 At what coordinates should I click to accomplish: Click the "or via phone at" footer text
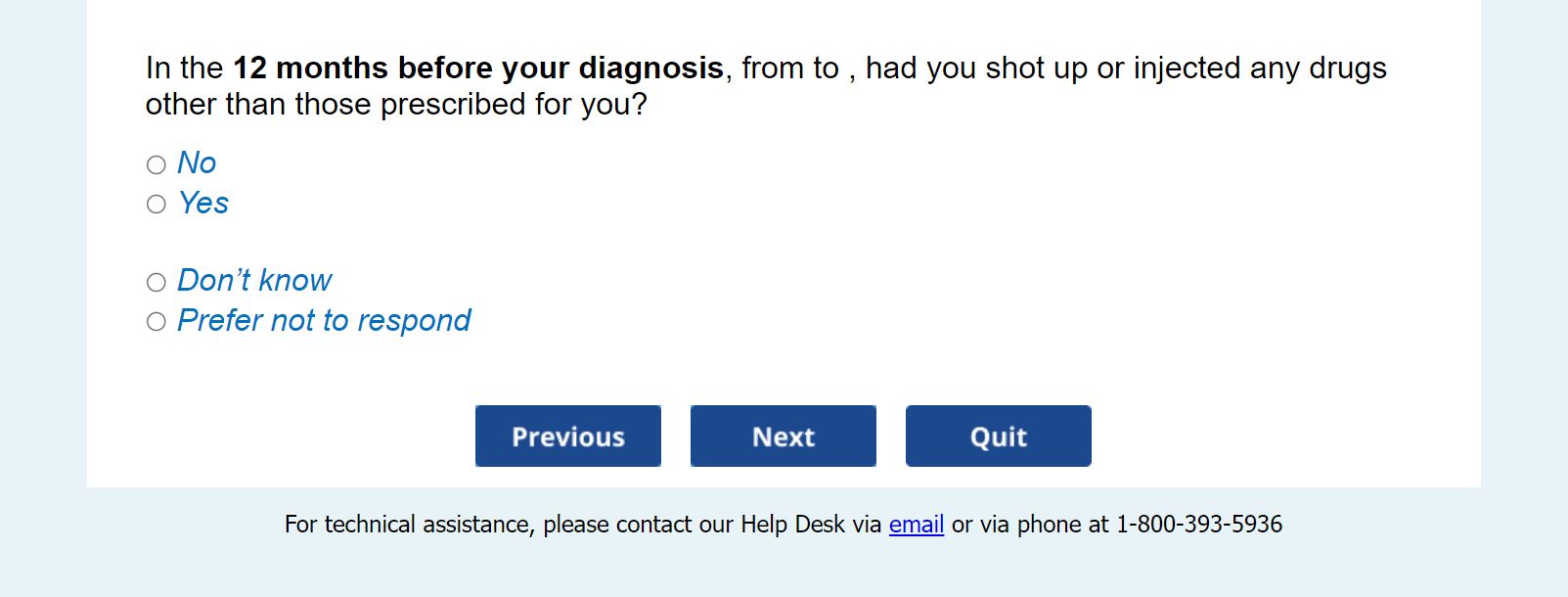point(1030,525)
